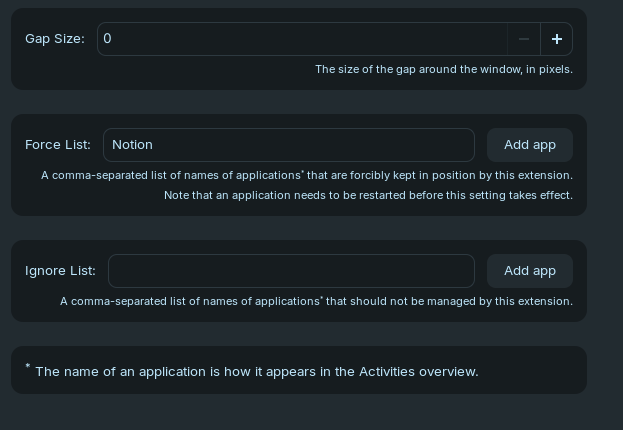Click the should not be managed description
Screen dimensions: 623x430
(x=316, y=301)
